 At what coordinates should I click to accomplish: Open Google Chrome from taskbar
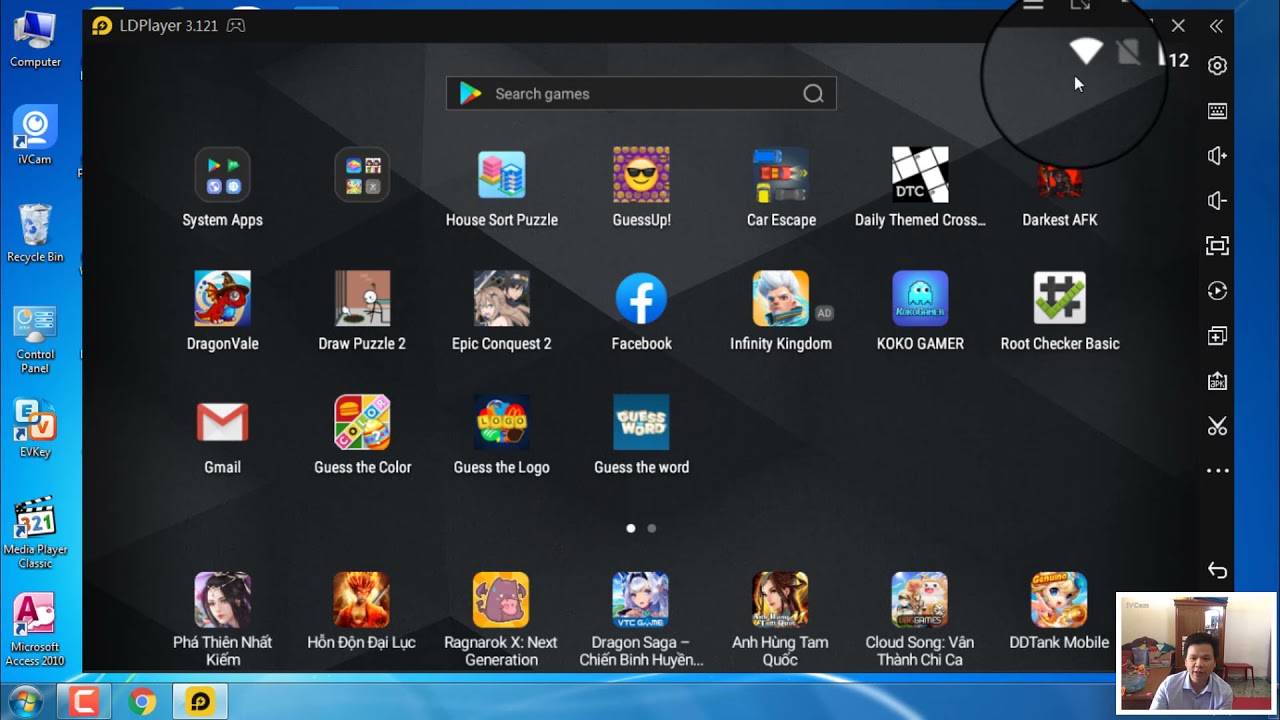click(142, 702)
